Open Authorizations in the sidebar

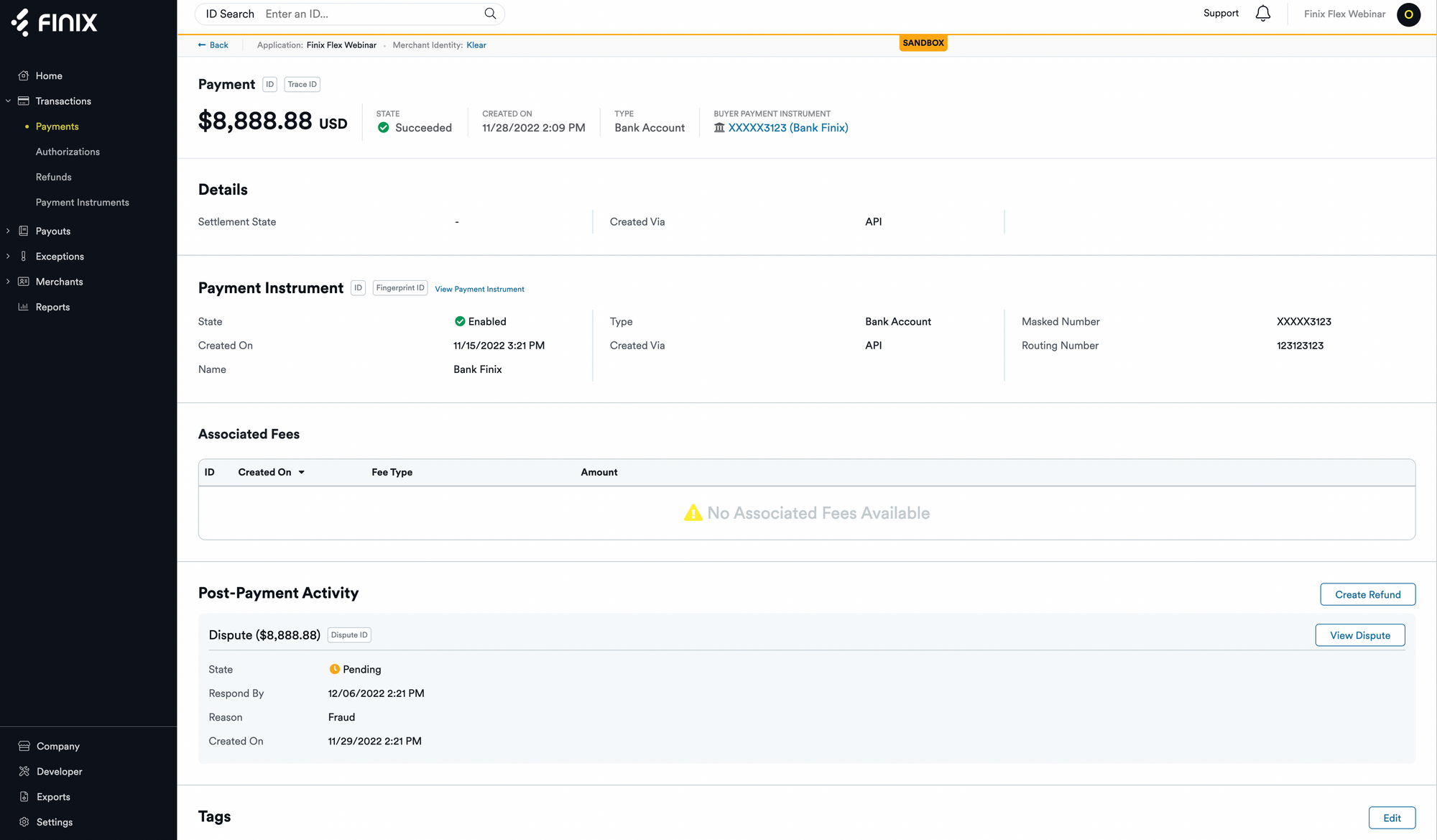coord(68,152)
